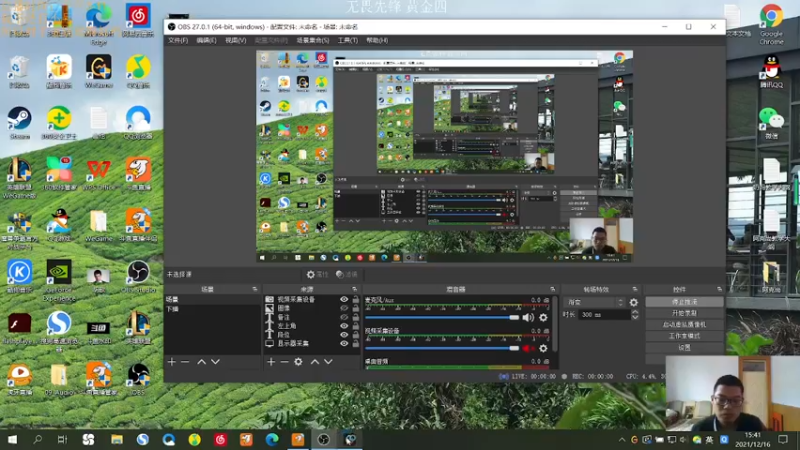
Task: Unmute the red 视频采集设备 speaker icon
Action: coord(528,348)
